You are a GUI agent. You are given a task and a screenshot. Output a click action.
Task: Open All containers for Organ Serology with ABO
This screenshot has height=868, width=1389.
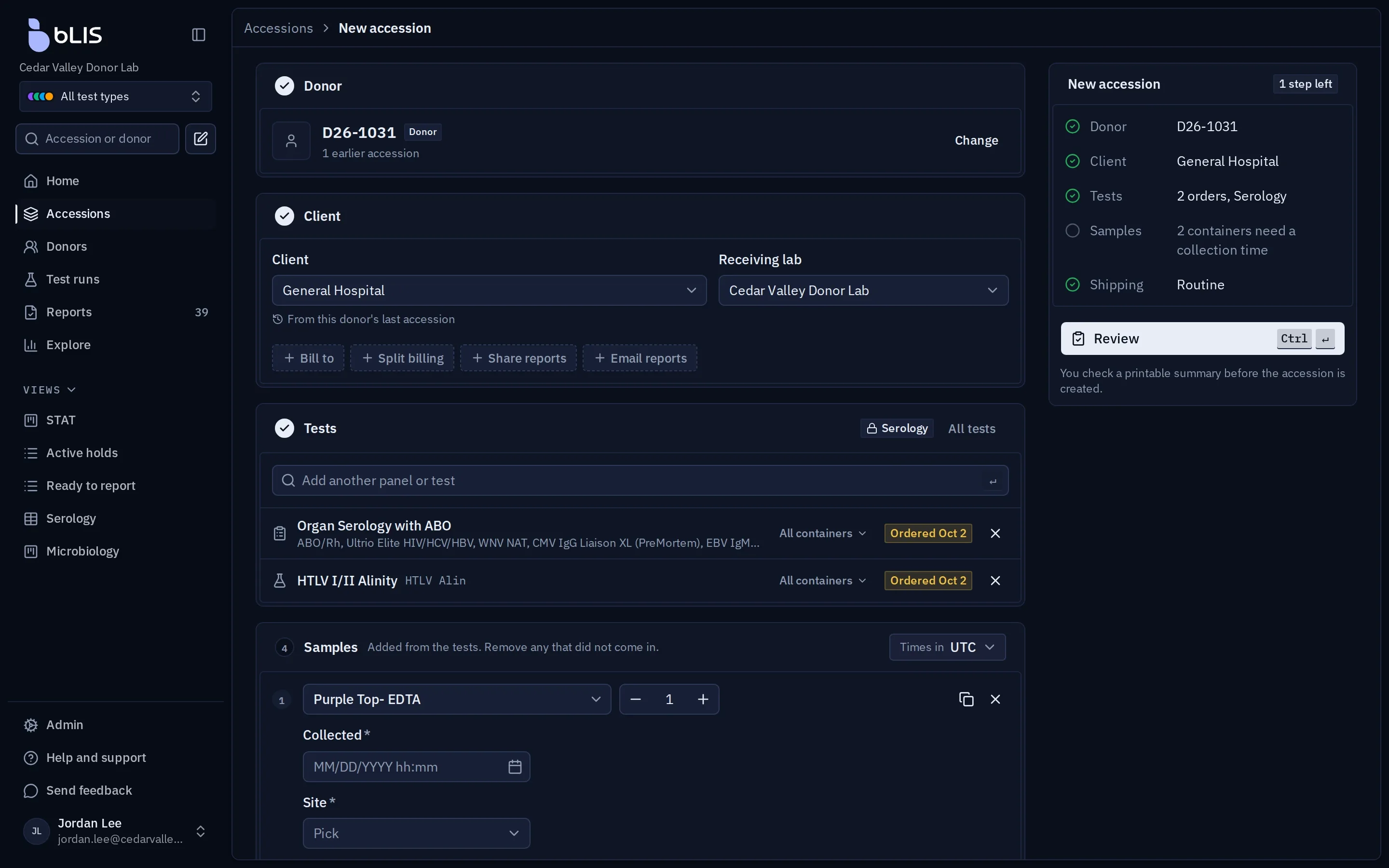pyautogui.click(x=822, y=533)
